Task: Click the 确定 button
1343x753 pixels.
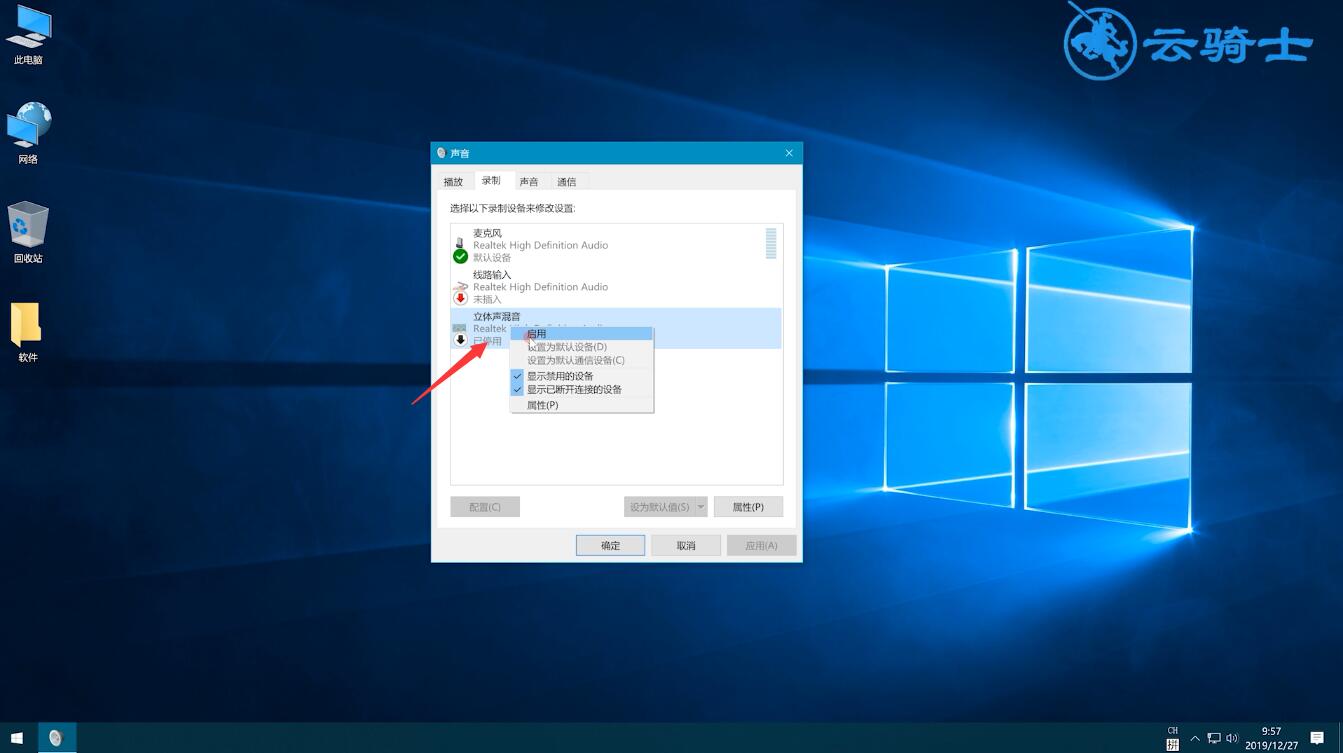Action: (610, 545)
